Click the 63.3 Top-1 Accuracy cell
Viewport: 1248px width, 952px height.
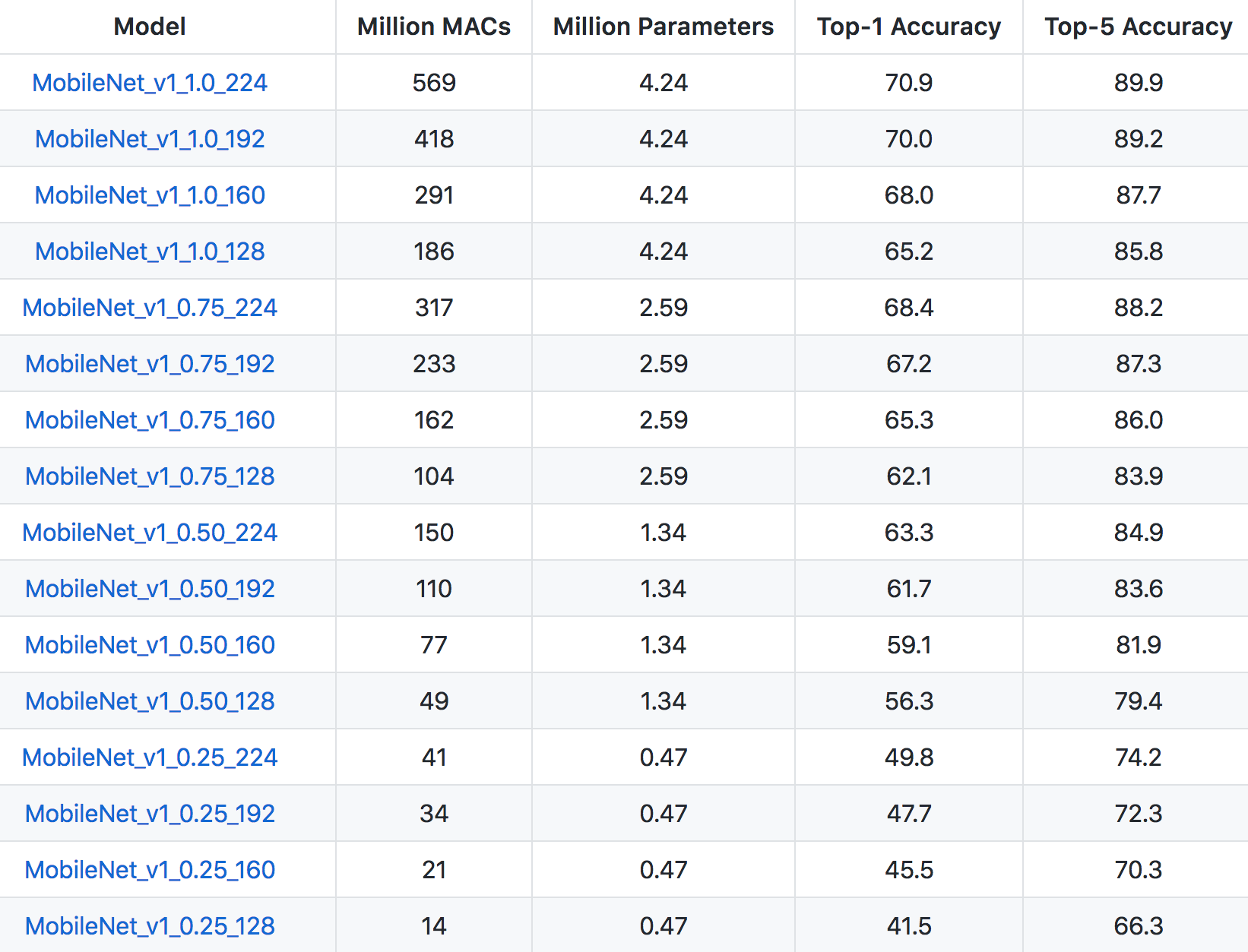(909, 533)
